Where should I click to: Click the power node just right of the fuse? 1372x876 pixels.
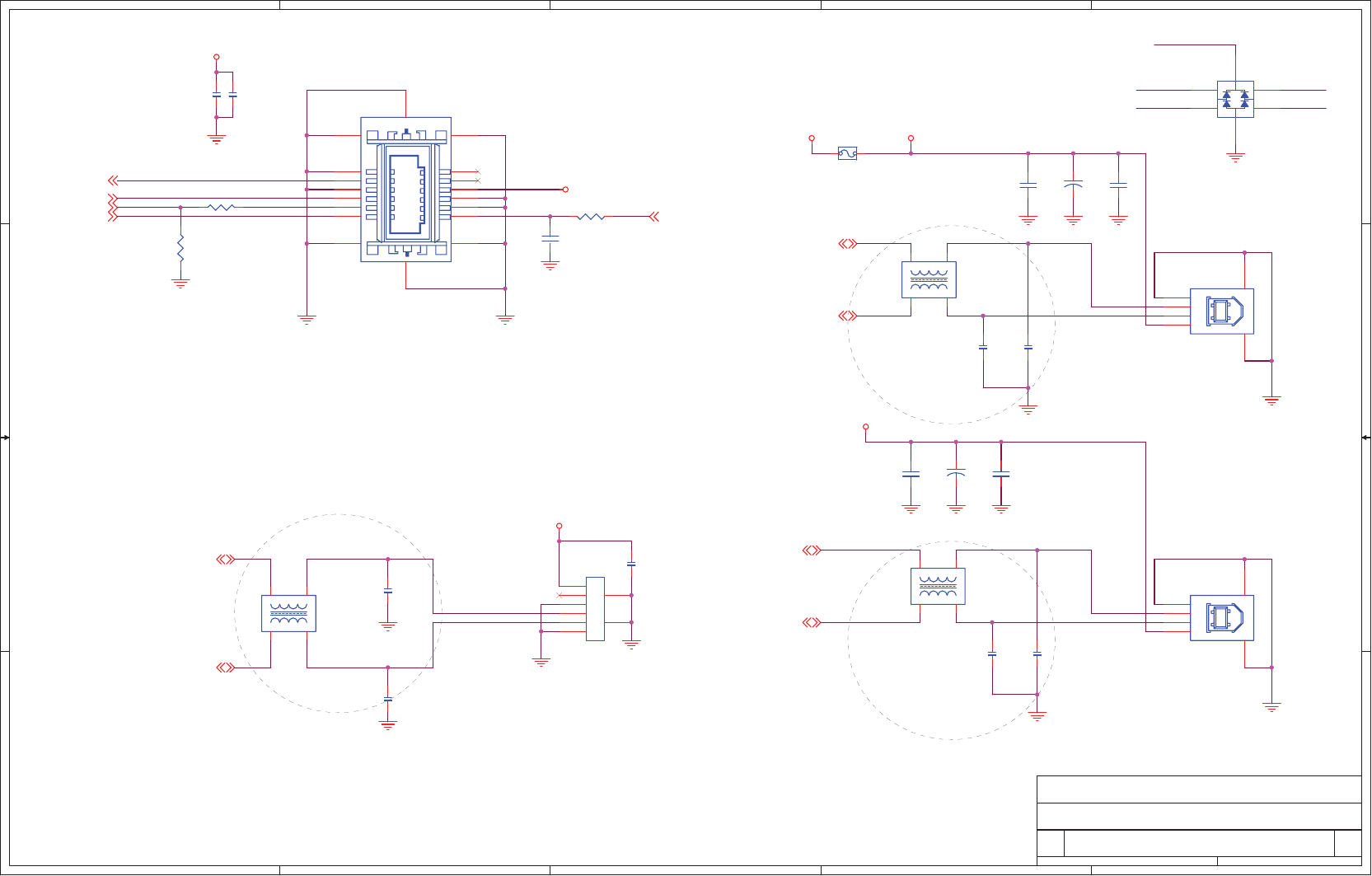(x=911, y=138)
